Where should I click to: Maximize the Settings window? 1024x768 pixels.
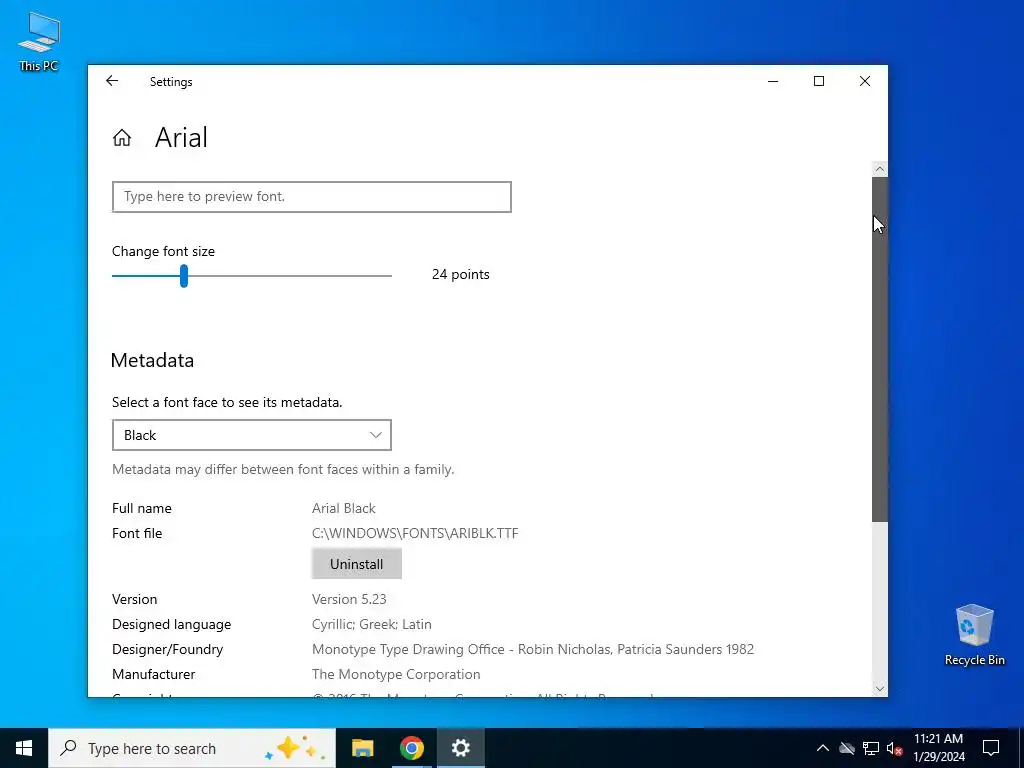click(819, 81)
